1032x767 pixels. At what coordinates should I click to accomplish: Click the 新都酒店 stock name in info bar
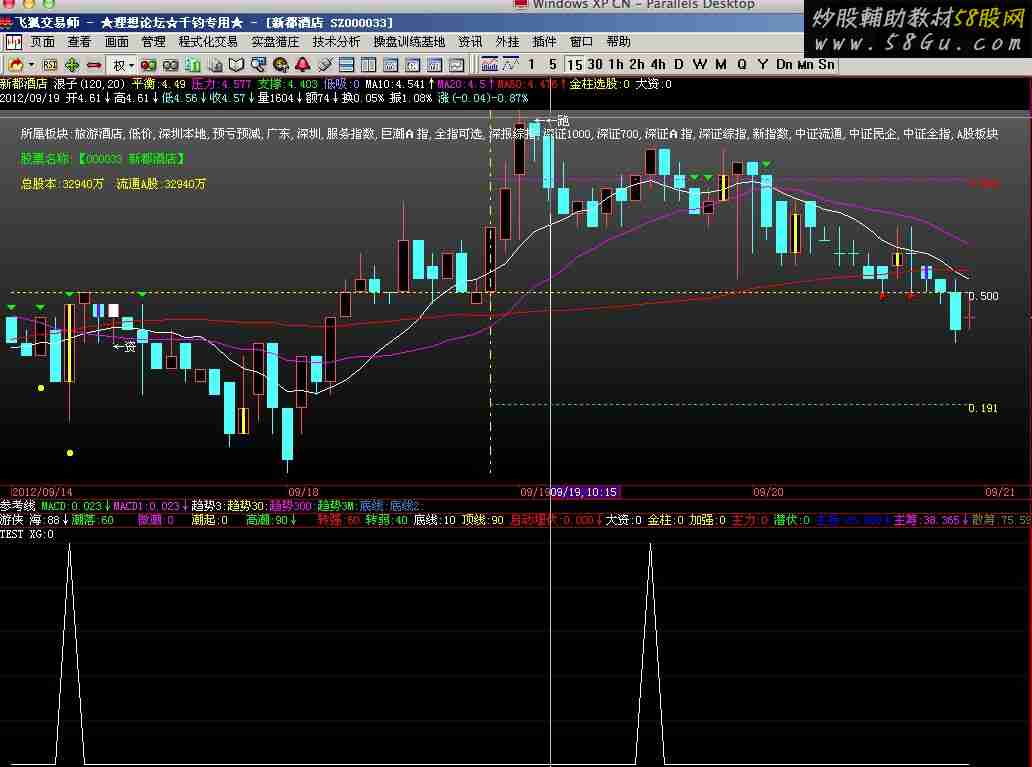(24, 84)
